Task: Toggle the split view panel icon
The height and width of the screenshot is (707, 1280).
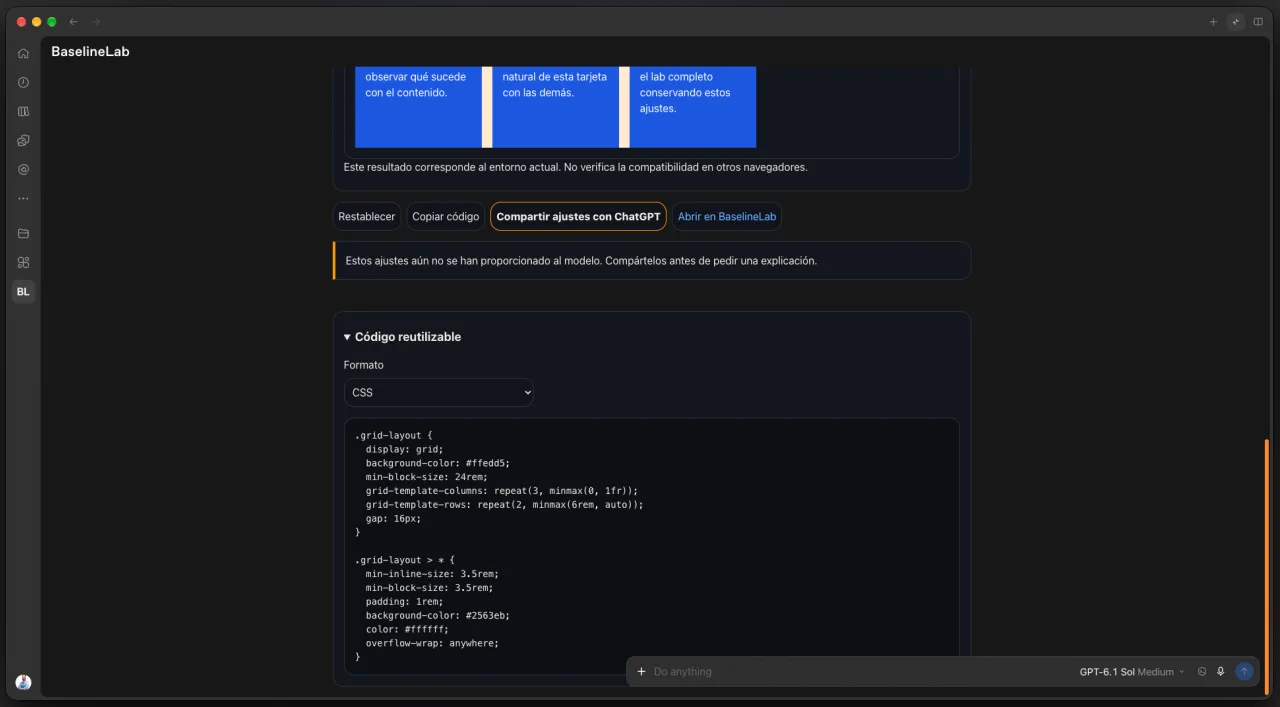Action: [1258, 21]
